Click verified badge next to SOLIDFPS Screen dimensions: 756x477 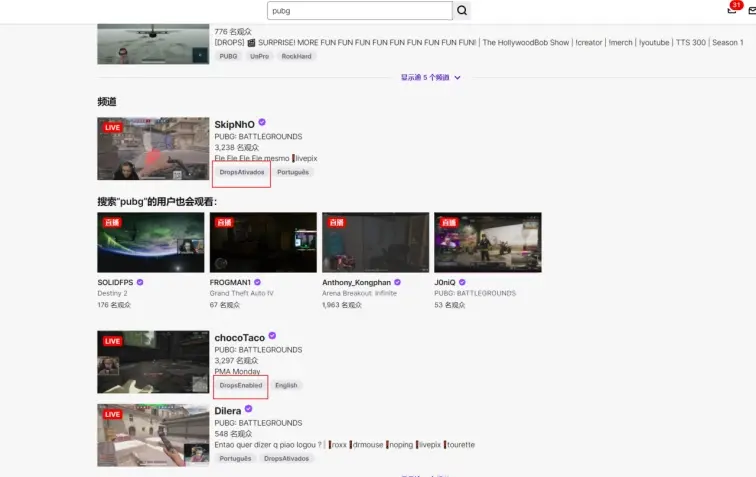pos(140,282)
